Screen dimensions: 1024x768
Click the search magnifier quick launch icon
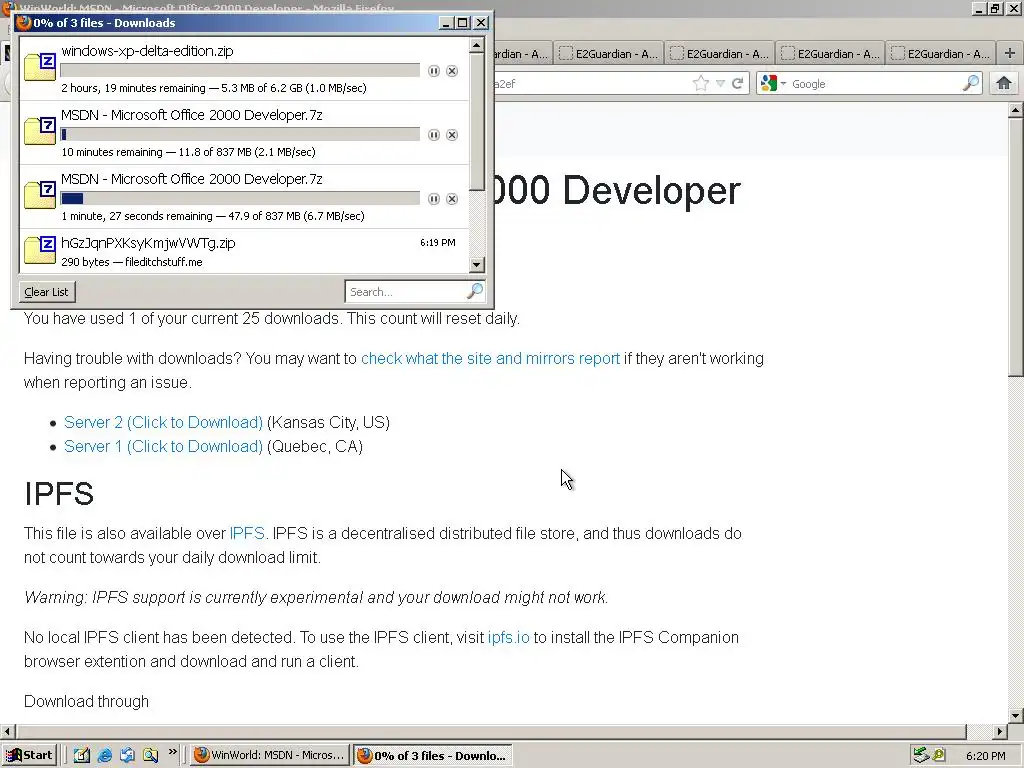(150, 755)
